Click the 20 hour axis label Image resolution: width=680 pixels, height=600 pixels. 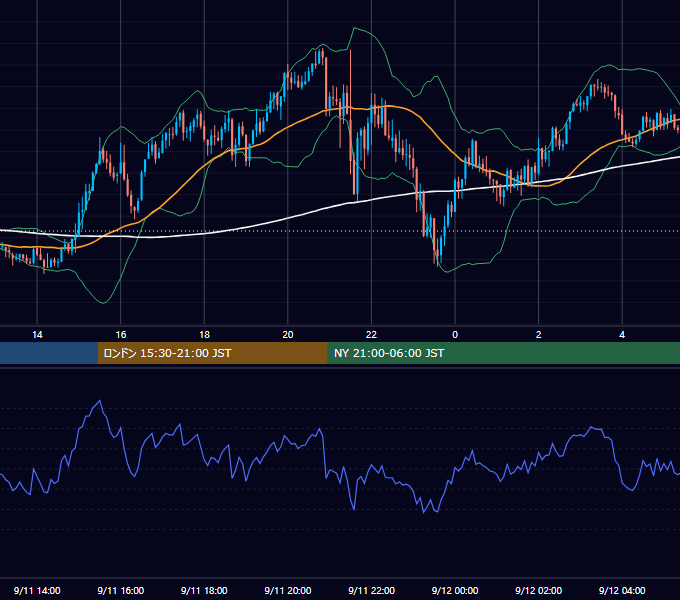pos(288,335)
